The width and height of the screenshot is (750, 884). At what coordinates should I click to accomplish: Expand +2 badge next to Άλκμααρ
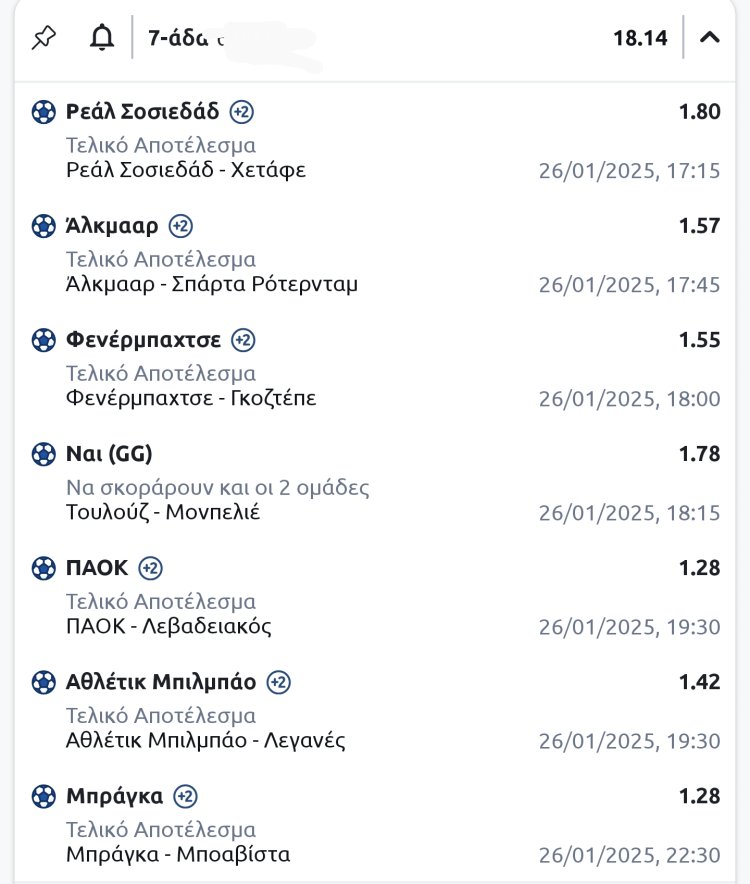(180, 226)
